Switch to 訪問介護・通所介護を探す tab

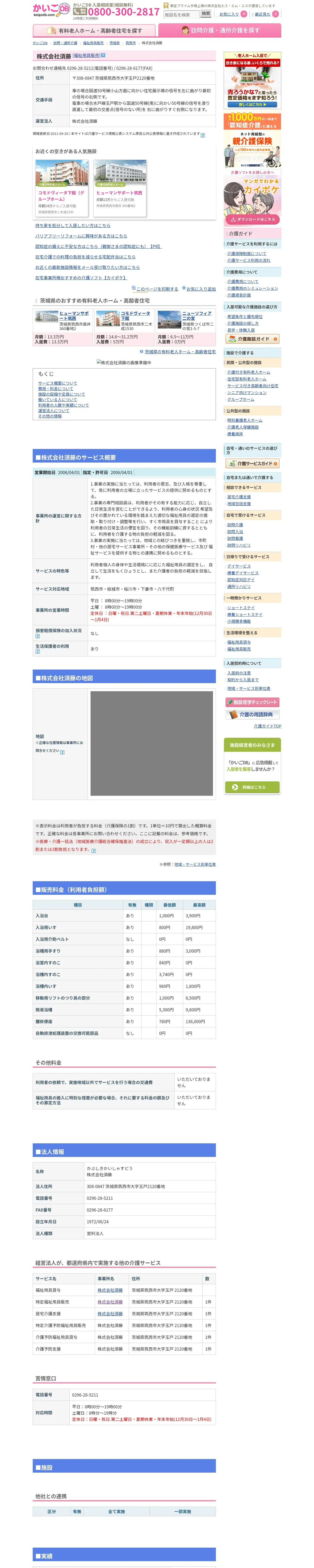pos(220,30)
